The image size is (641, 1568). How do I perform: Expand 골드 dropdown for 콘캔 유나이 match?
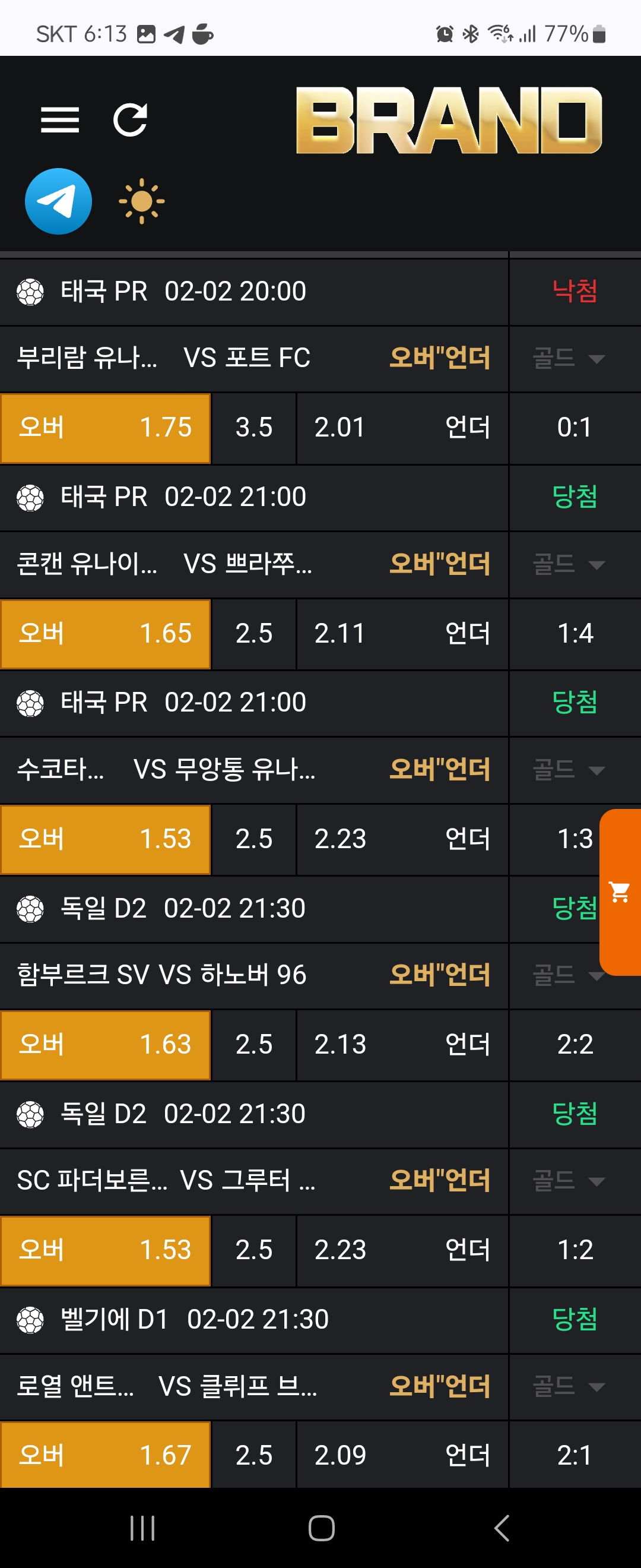point(569,564)
